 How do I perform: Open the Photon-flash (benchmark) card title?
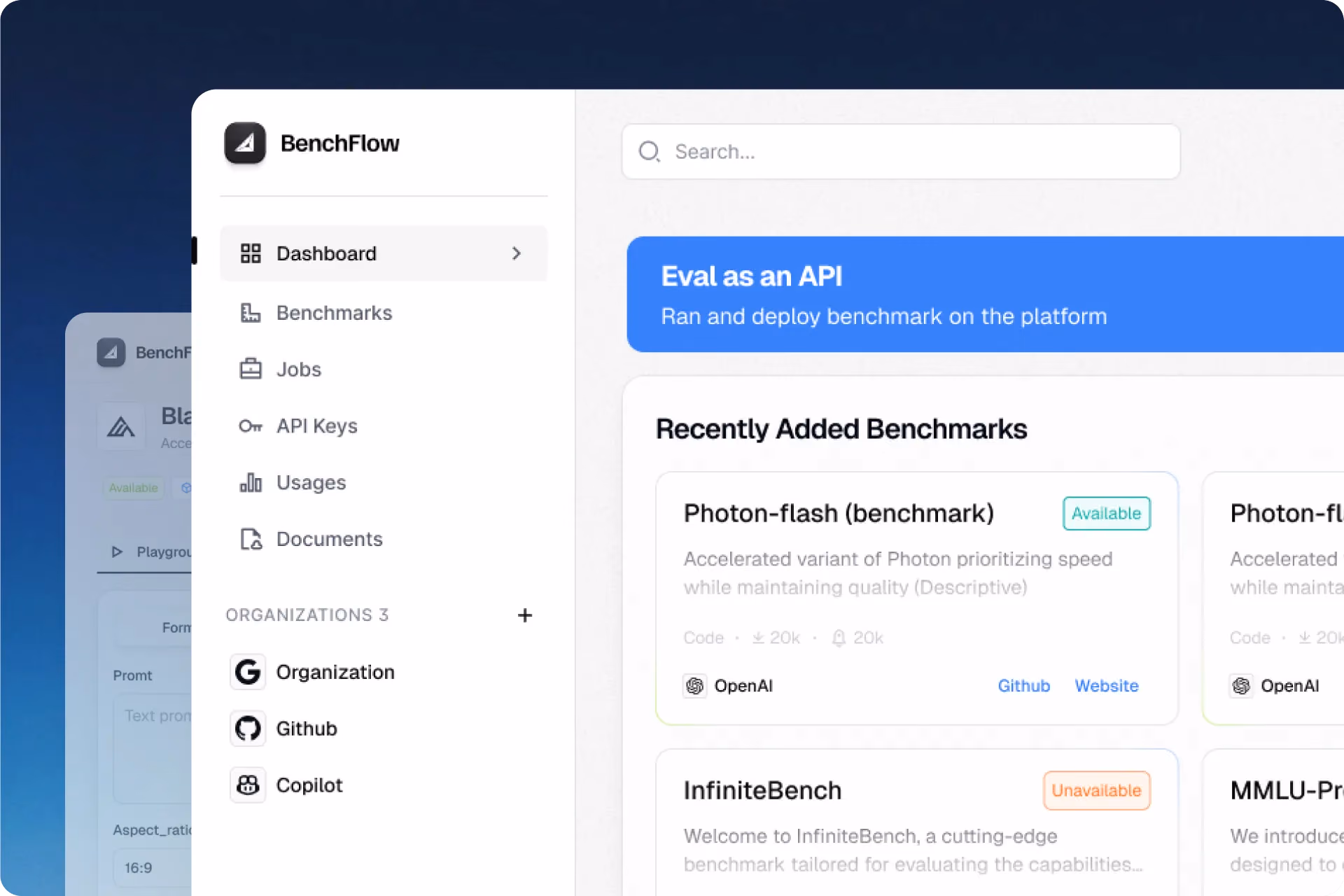pos(839,513)
